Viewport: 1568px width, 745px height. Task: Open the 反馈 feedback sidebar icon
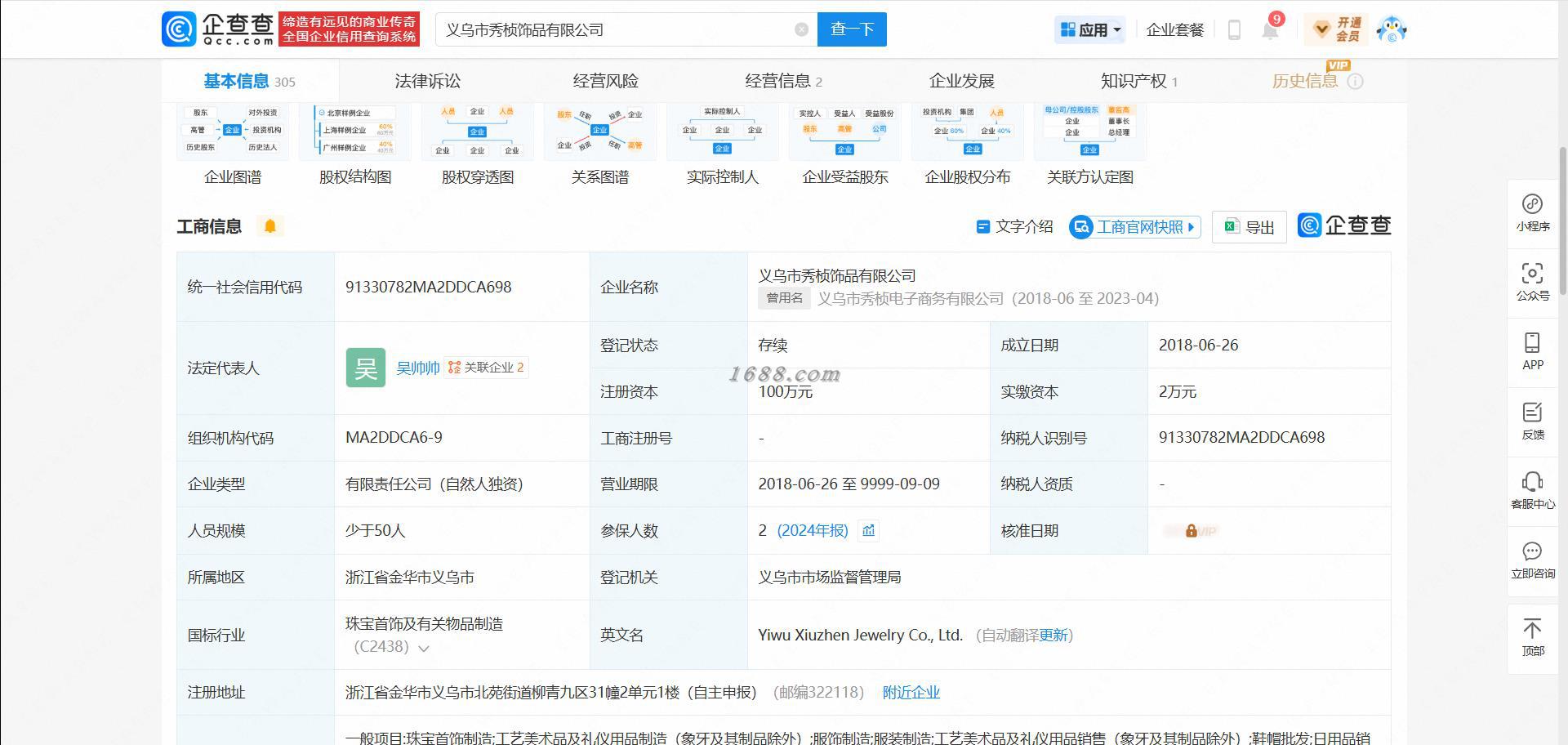coord(1532,421)
